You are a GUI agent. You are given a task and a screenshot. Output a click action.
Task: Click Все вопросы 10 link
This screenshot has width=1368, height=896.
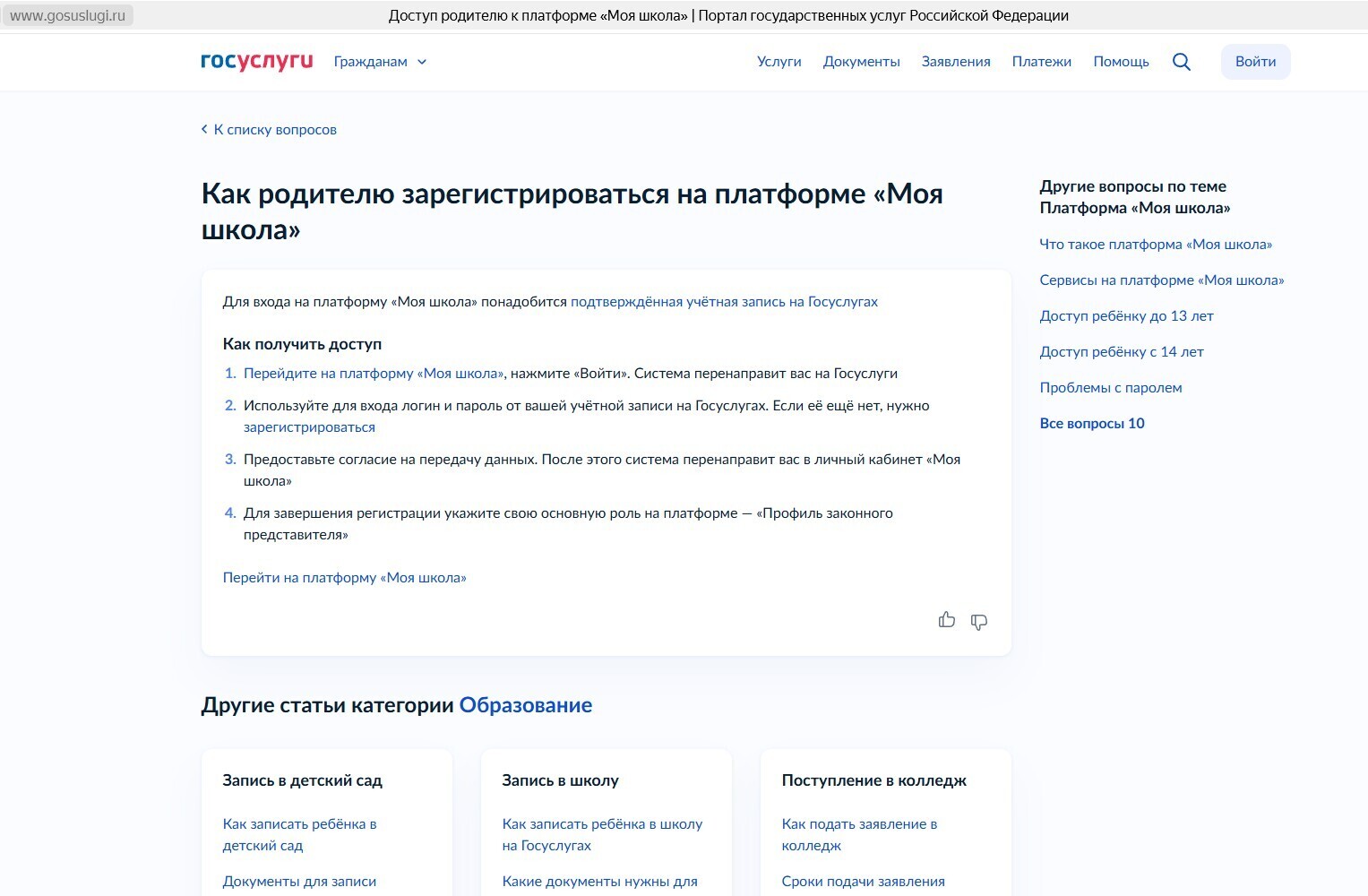tap(1092, 424)
